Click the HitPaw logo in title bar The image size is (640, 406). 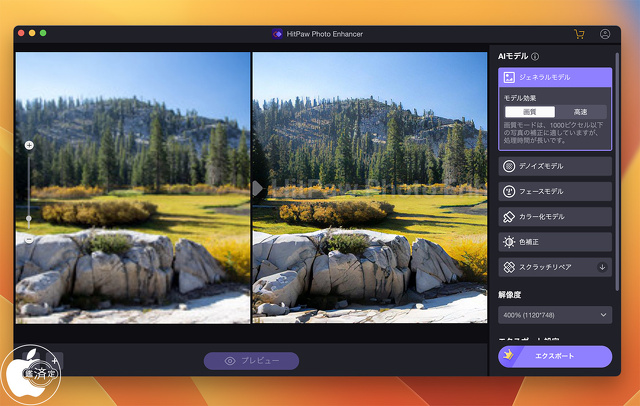[x=277, y=34]
